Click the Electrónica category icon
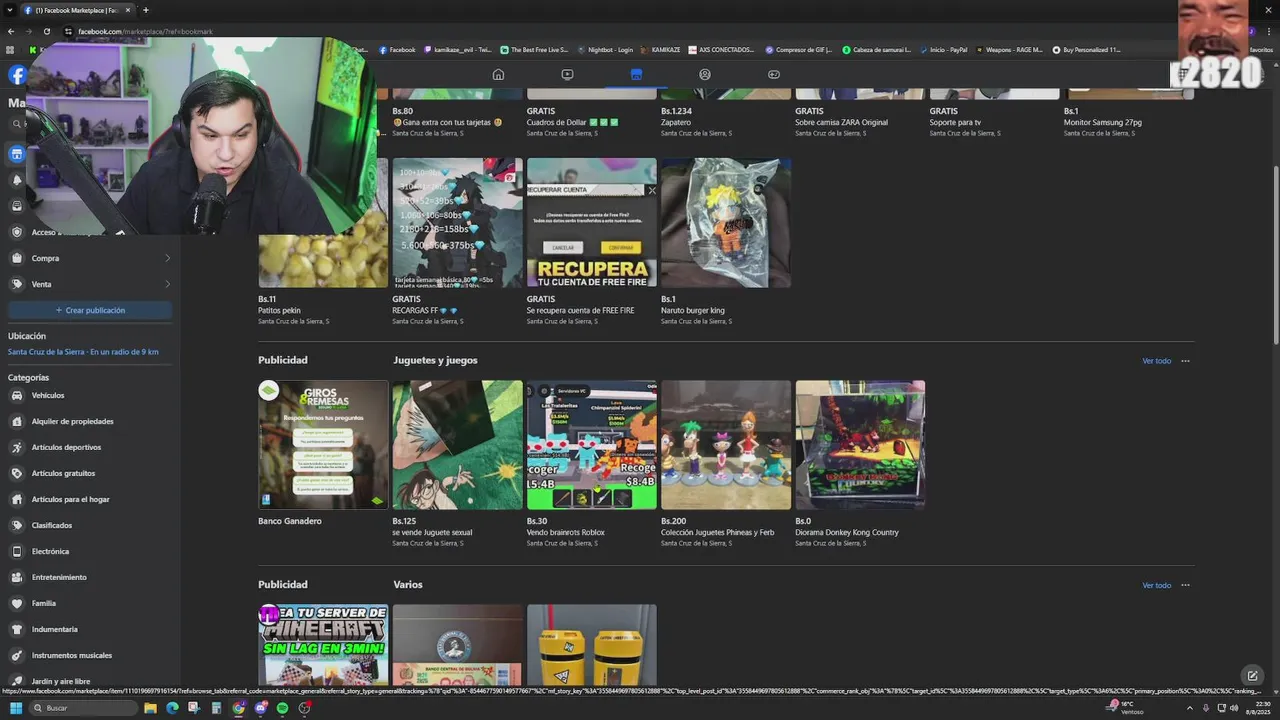 point(17,551)
